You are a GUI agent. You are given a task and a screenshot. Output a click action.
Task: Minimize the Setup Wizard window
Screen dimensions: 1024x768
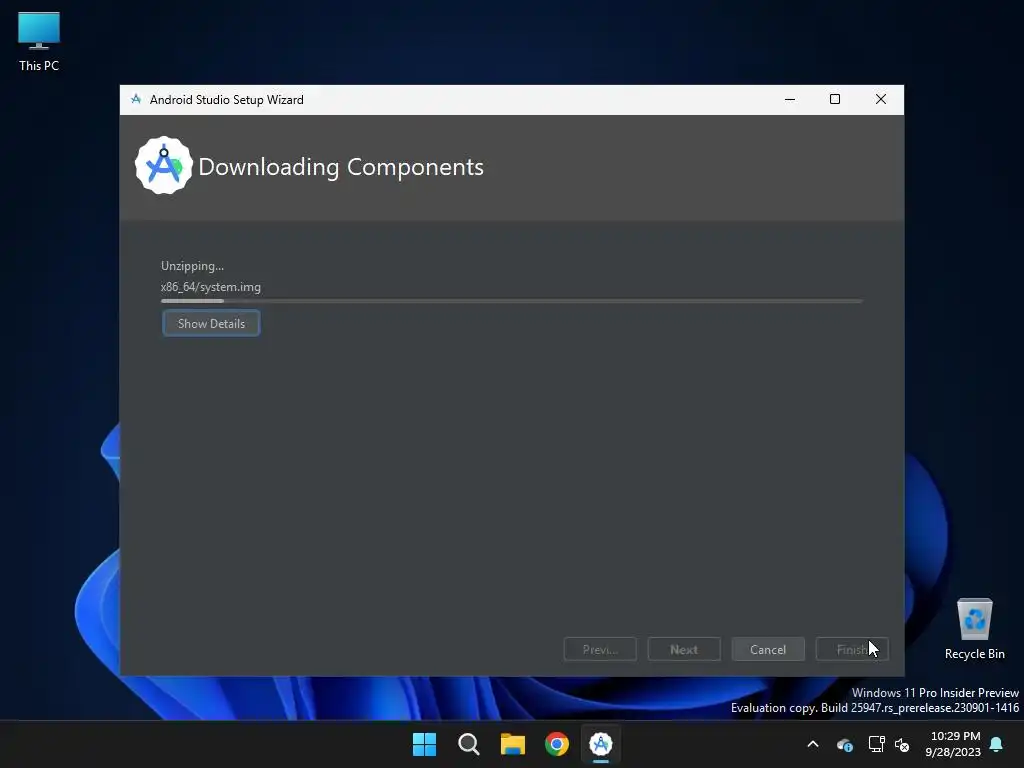pos(790,99)
